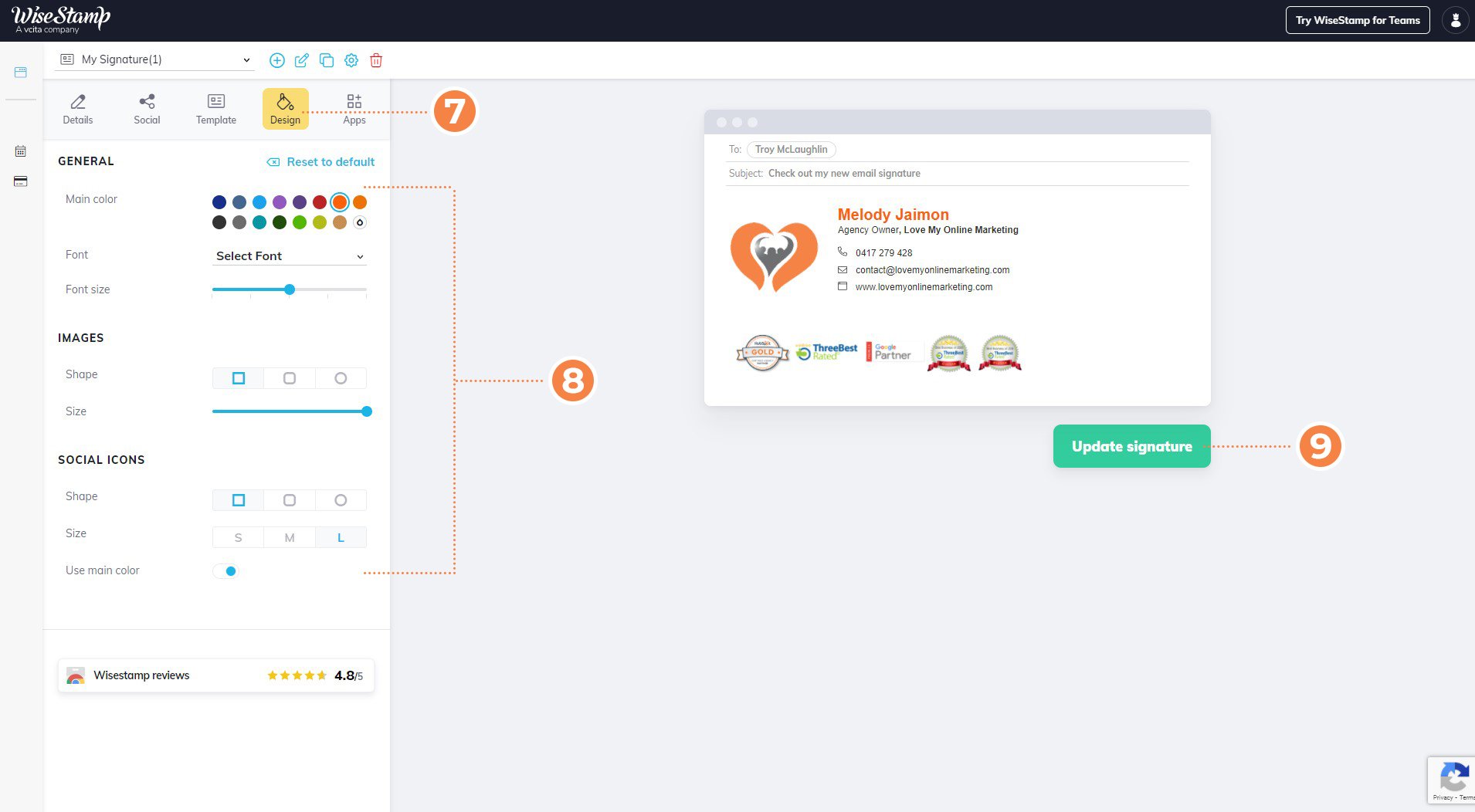Click the calendar icon in left sidebar
This screenshot has height=812, width=1475.
(x=21, y=151)
